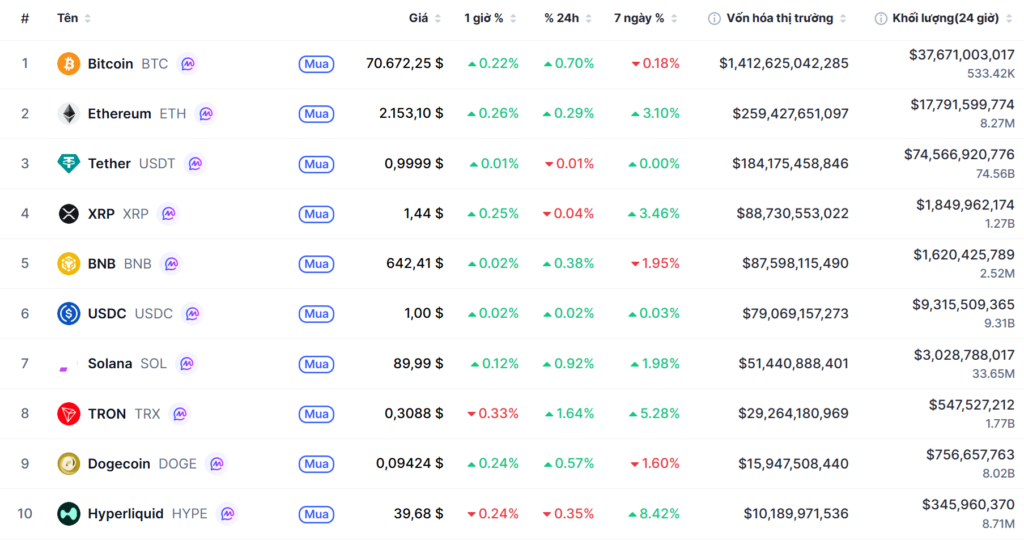Click the Mua button for TRON
The image size is (1024, 541).
(x=317, y=414)
